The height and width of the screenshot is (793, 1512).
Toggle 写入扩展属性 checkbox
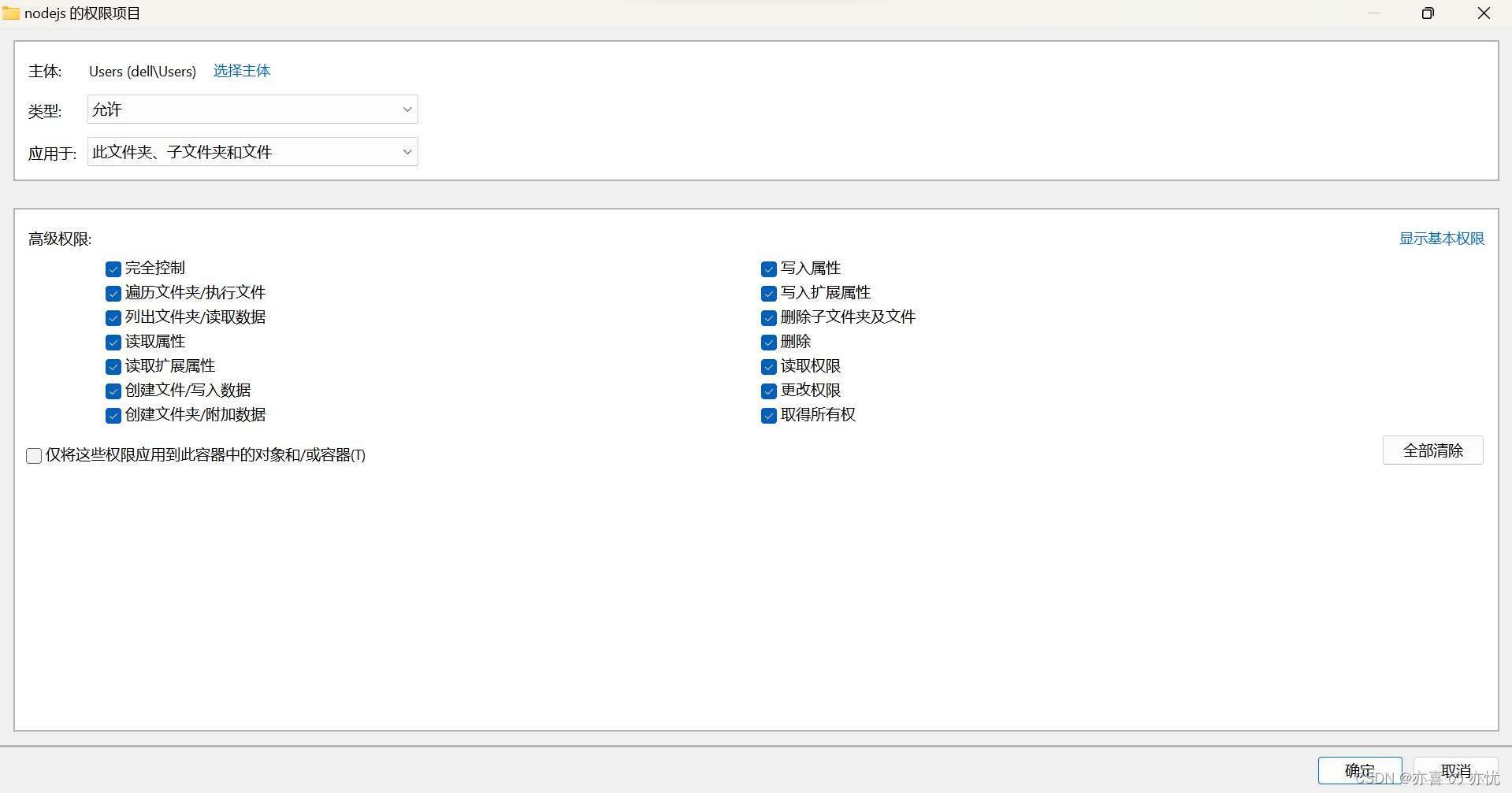coord(769,294)
